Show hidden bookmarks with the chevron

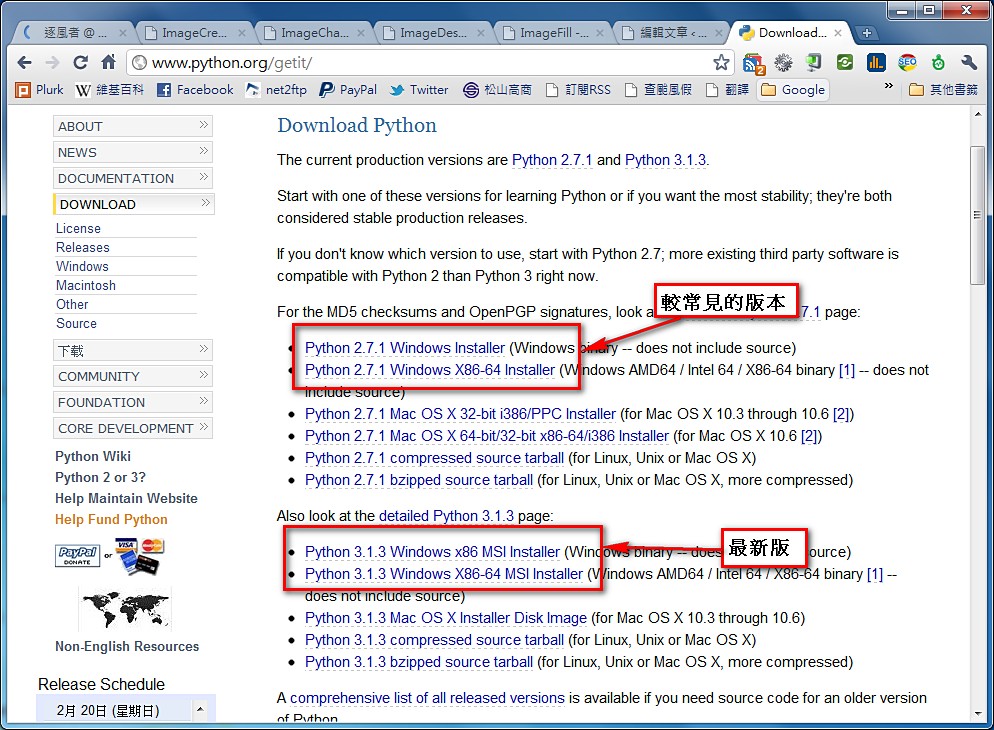point(889,86)
